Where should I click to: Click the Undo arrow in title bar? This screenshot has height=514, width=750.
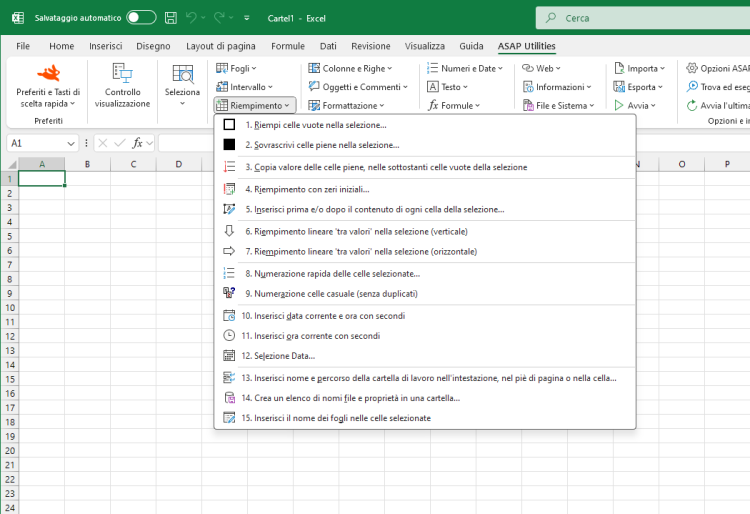[191, 18]
